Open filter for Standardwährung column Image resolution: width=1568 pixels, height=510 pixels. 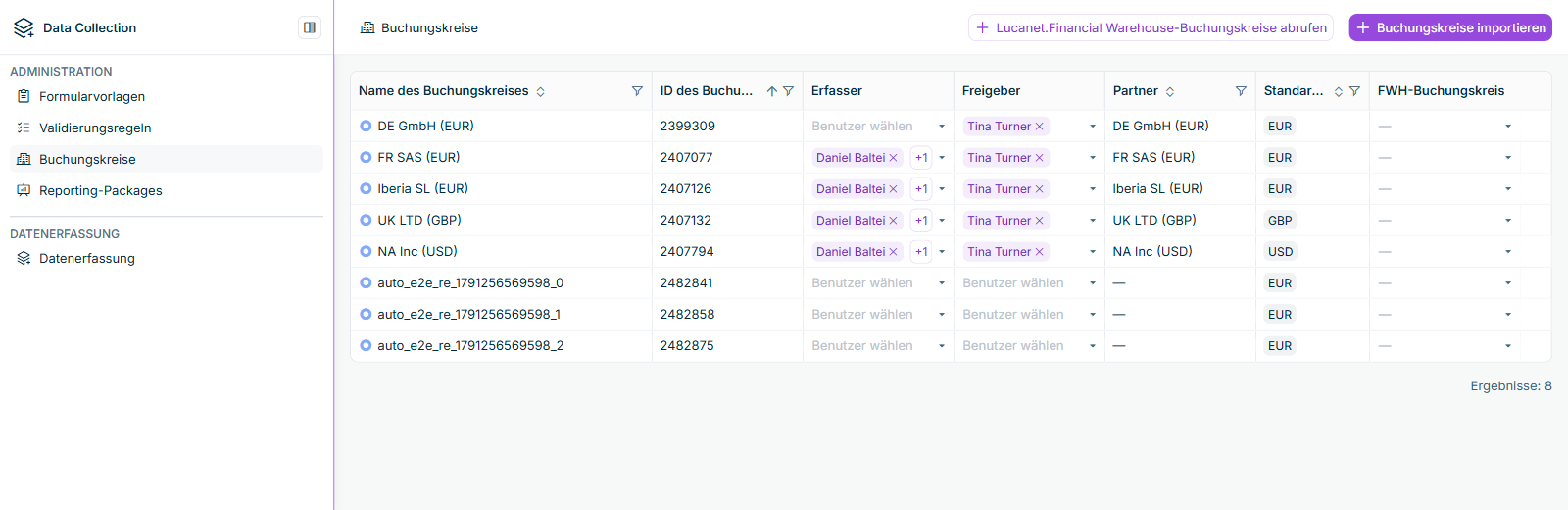pyautogui.click(x=1354, y=91)
